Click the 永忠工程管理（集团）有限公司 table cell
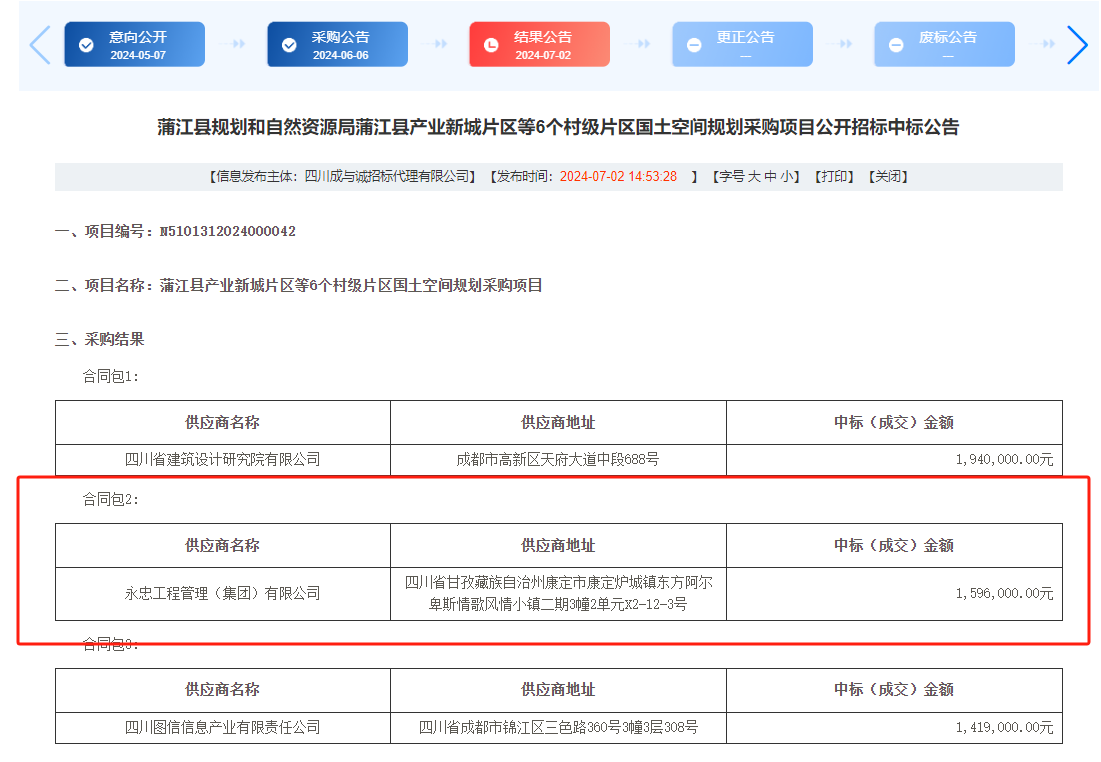Viewport: 1101px width, 762px height. (223, 593)
